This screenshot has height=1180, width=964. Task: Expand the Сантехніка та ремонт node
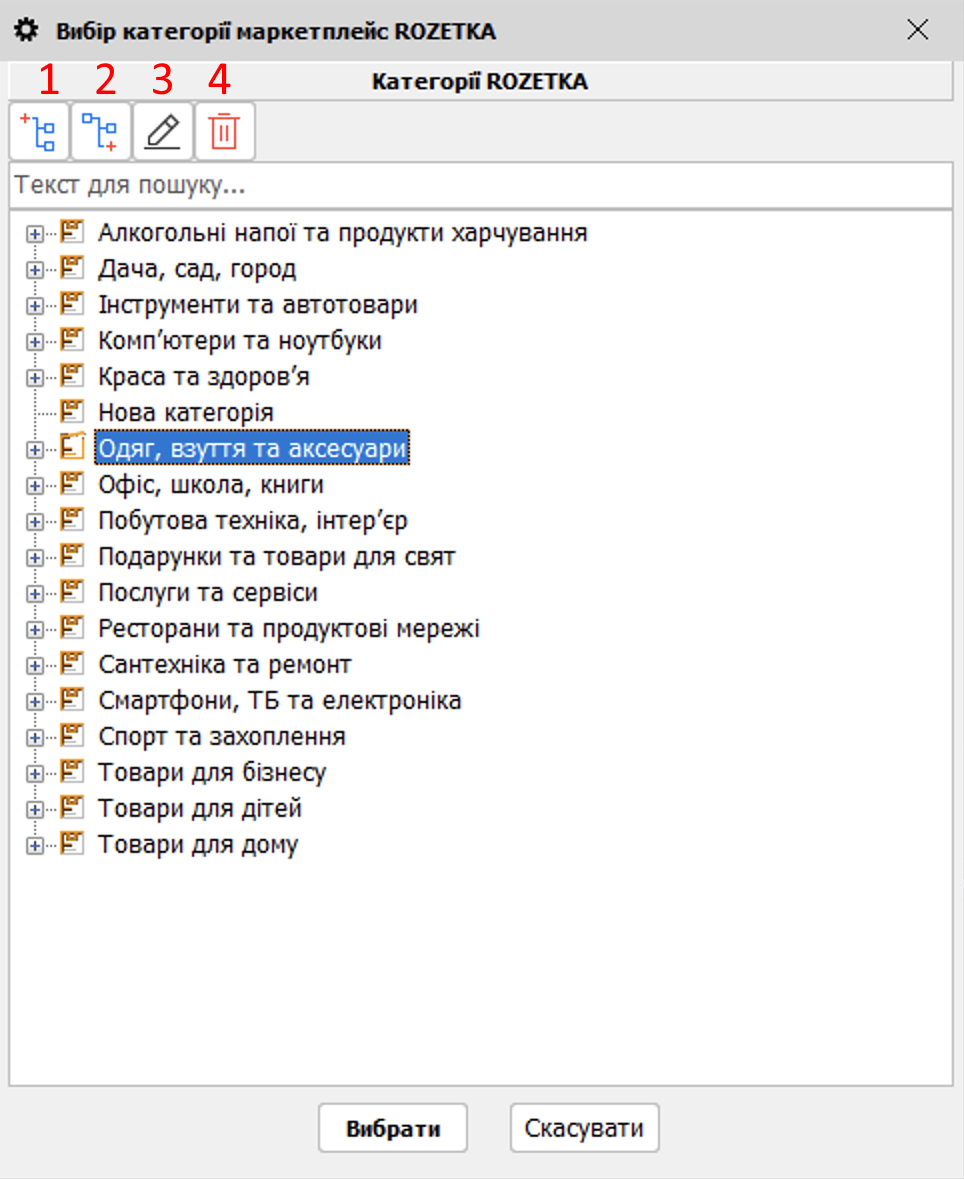35,666
